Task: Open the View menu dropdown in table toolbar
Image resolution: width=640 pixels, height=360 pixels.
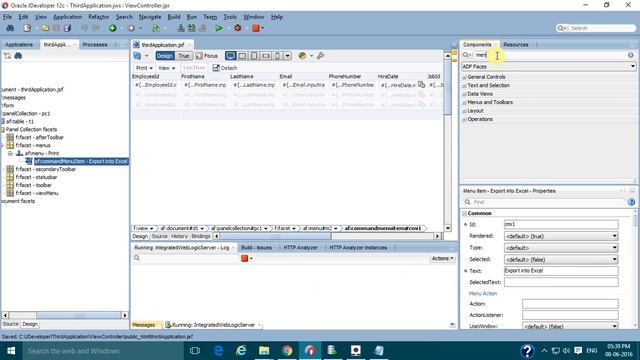Action: (167, 68)
